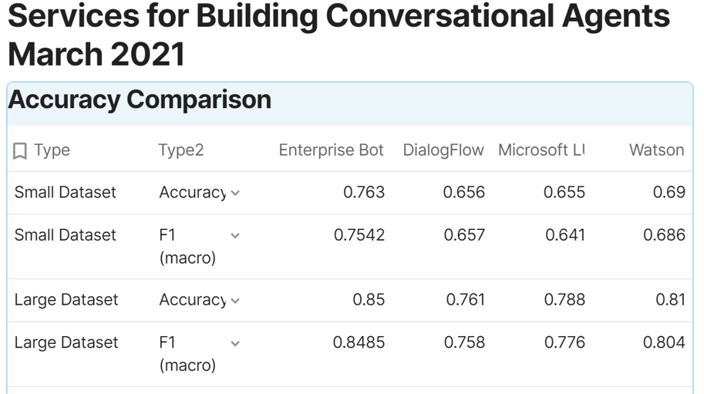Expand the Large Dataset F1 (macro) chevron
Screen dimensions: 704x394
tap(235, 344)
